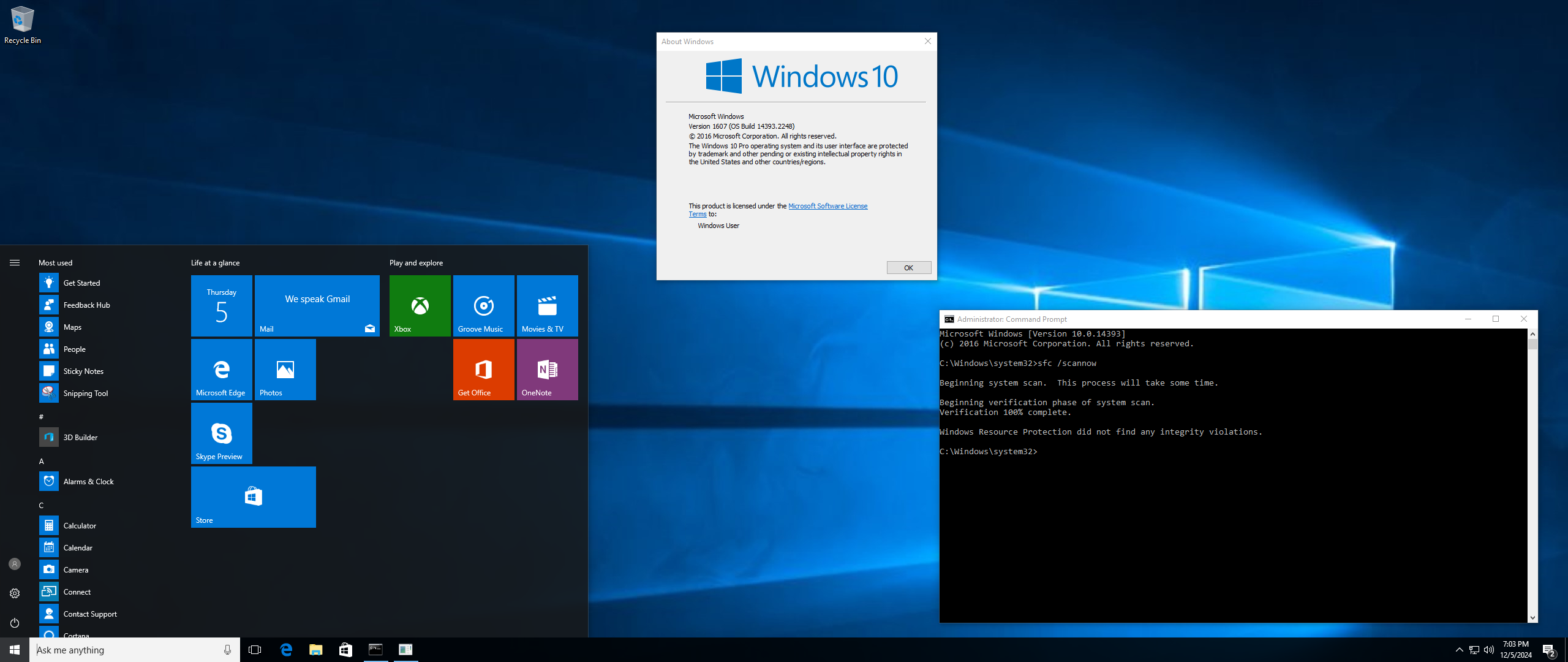
Task: Open the Mail tile
Action: click(x=317, y=305)
